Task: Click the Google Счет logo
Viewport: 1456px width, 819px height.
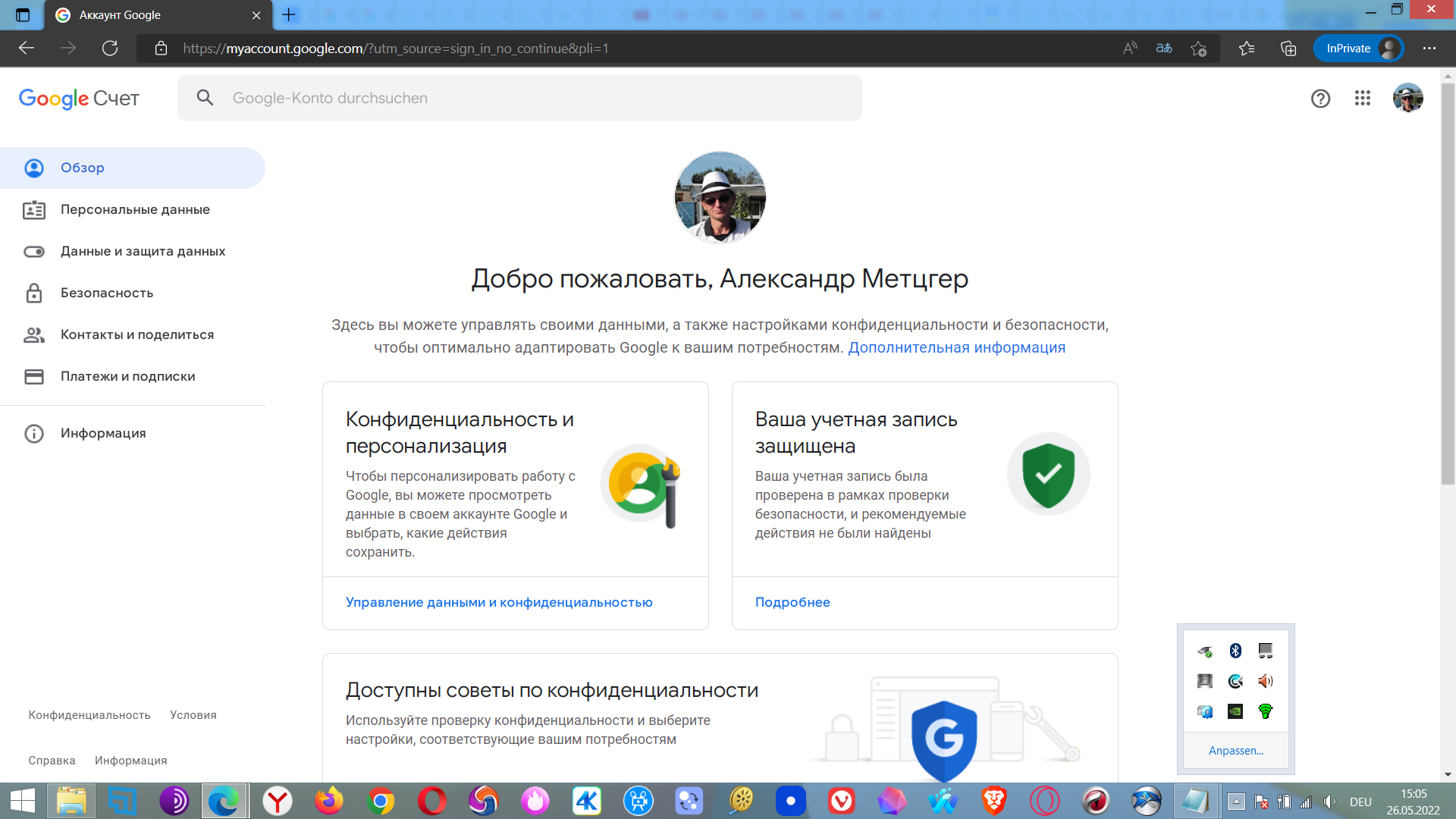Action: [79, 99]
